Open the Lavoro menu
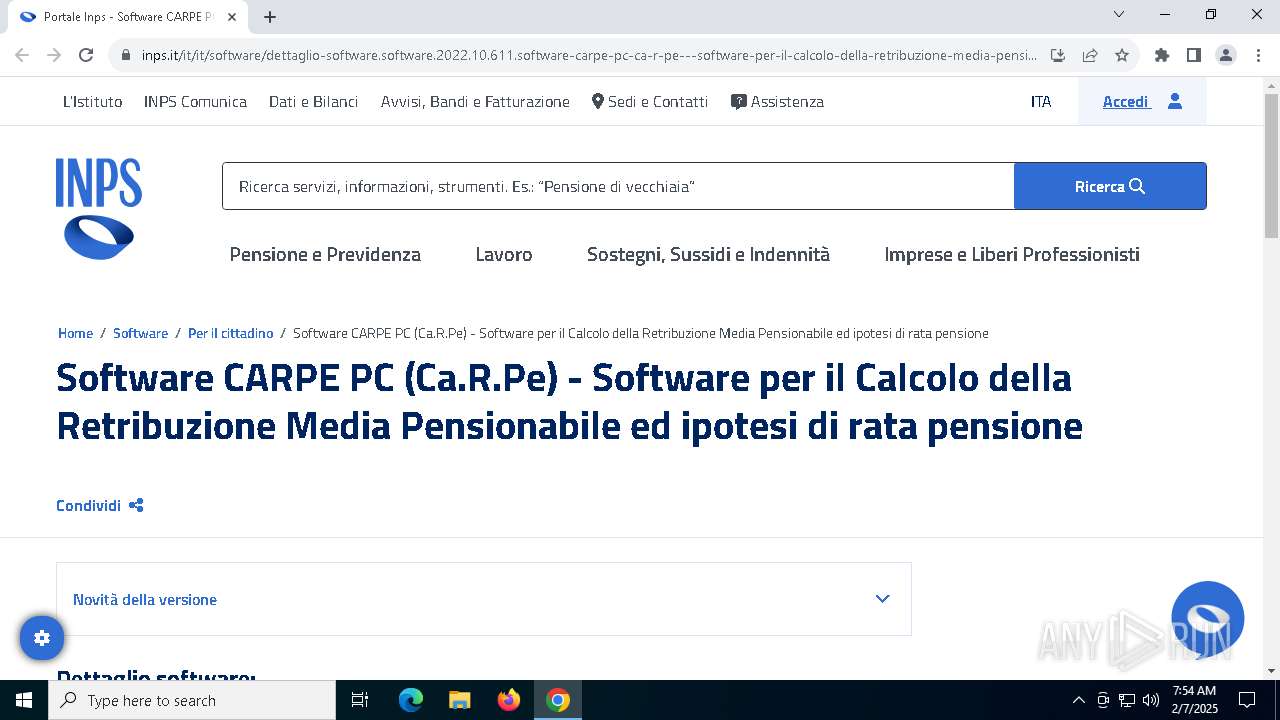 tap(504, 254)
